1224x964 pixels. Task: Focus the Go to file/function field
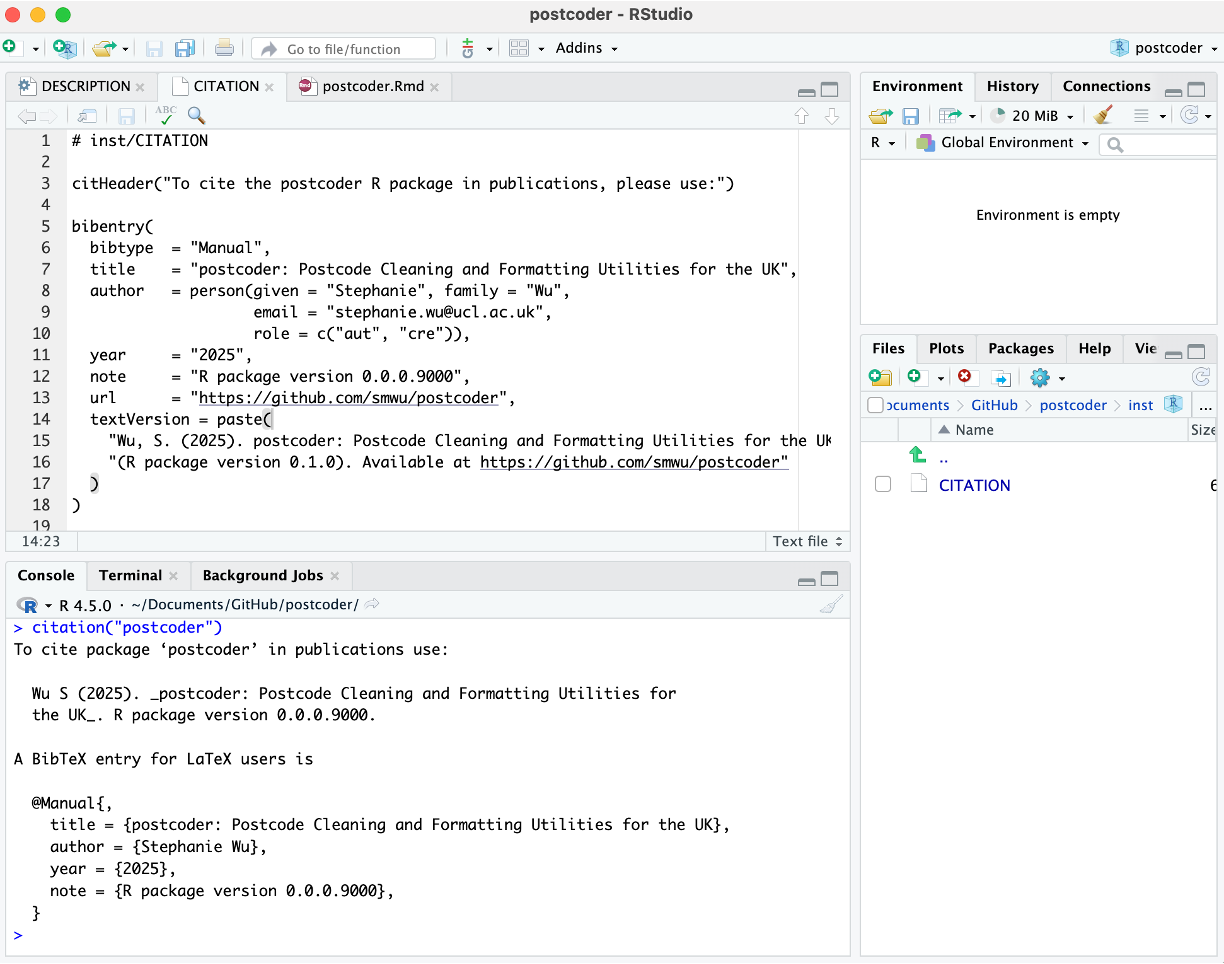click(343, 48)
